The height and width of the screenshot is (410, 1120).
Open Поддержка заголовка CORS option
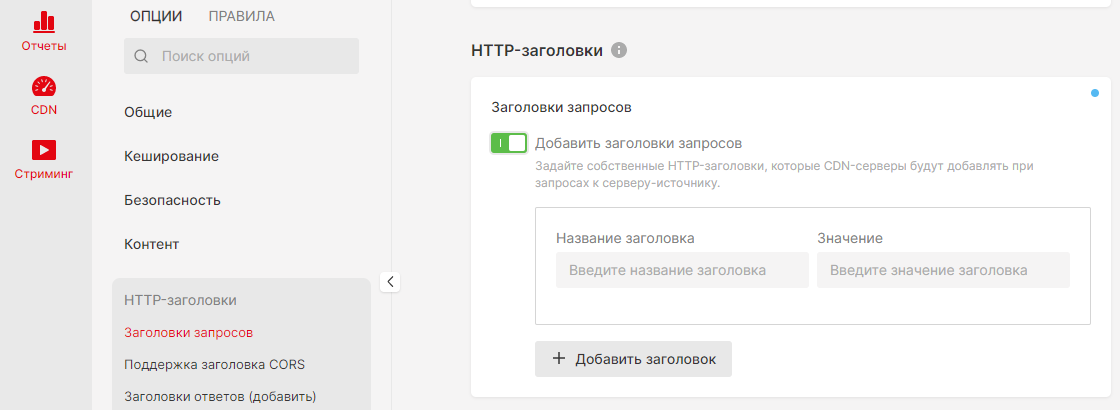(x=214, y=364)
